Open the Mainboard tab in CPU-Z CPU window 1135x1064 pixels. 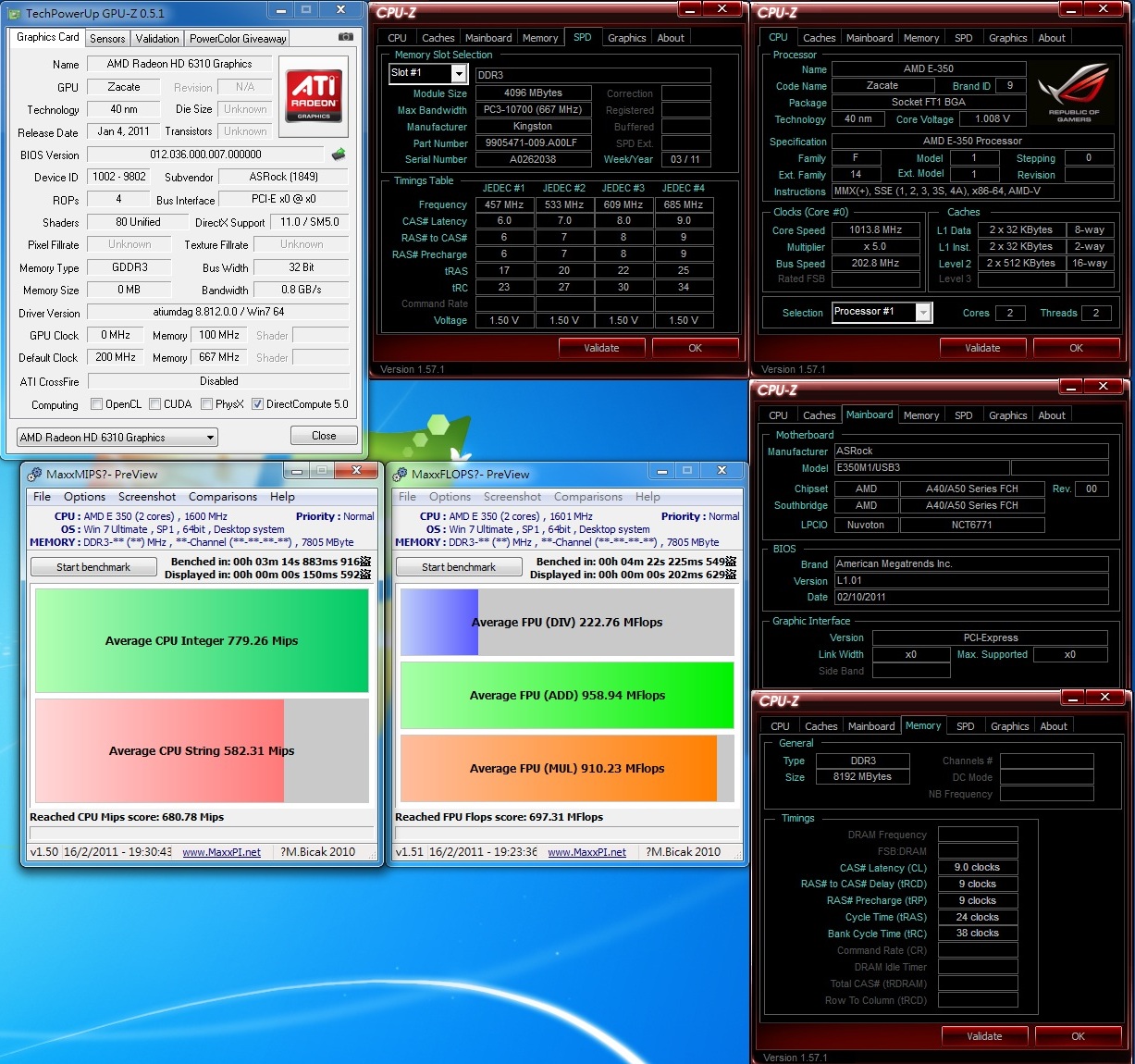coord(870,38)
